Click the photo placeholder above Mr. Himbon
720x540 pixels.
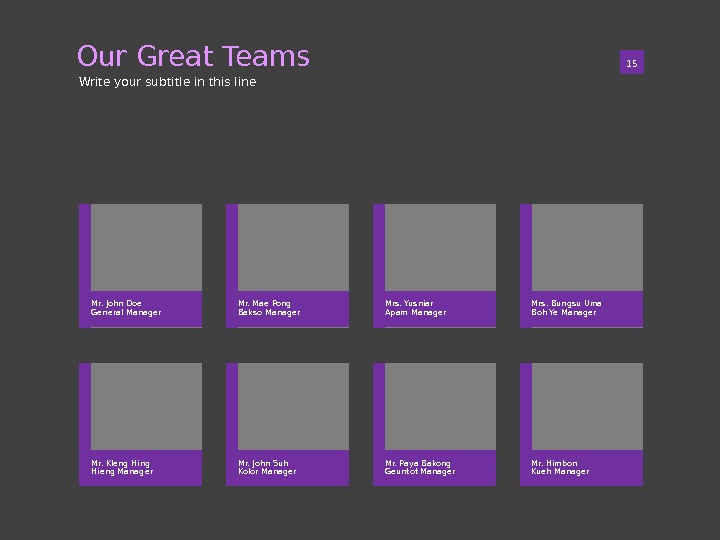[x=587, y=406]
